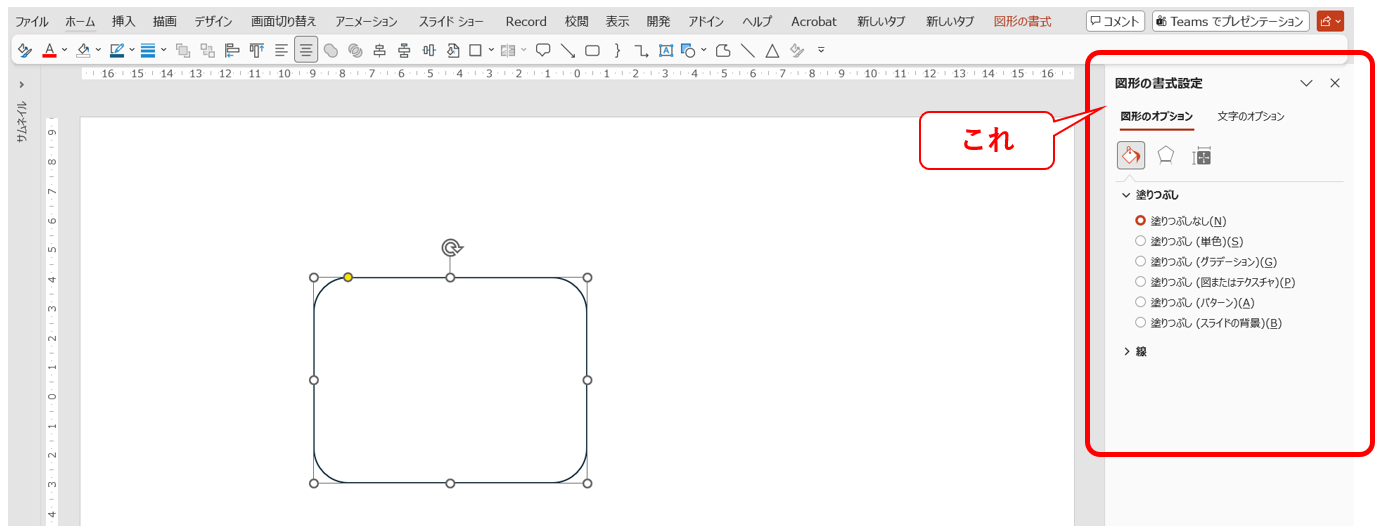Open the 図形の書式 ribbon tab
1390x526 pixels.
[x=1023, y=21]
